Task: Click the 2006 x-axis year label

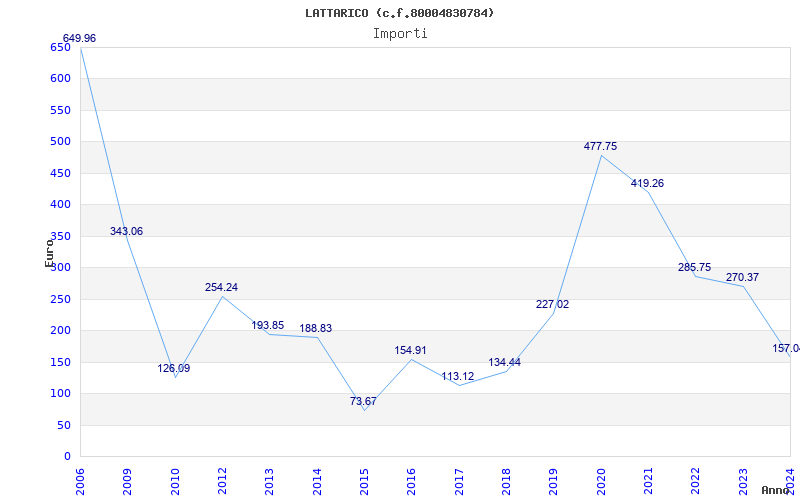Action: coord(80,481)
